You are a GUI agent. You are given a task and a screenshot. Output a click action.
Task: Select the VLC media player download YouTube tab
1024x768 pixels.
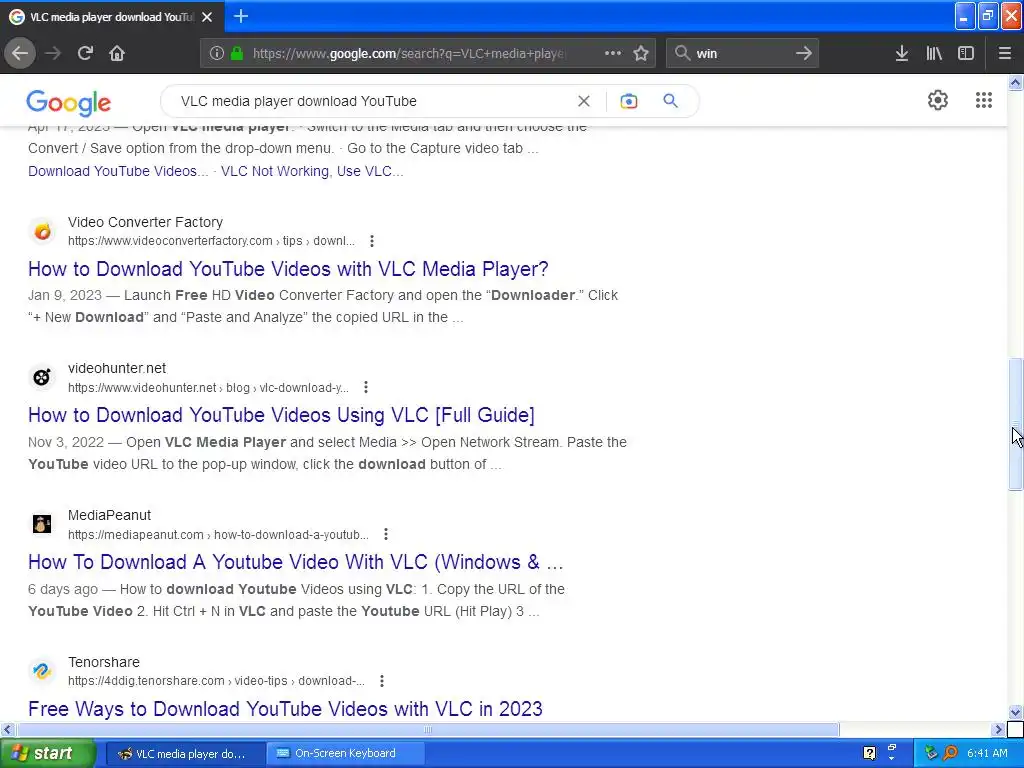point(112,17)
